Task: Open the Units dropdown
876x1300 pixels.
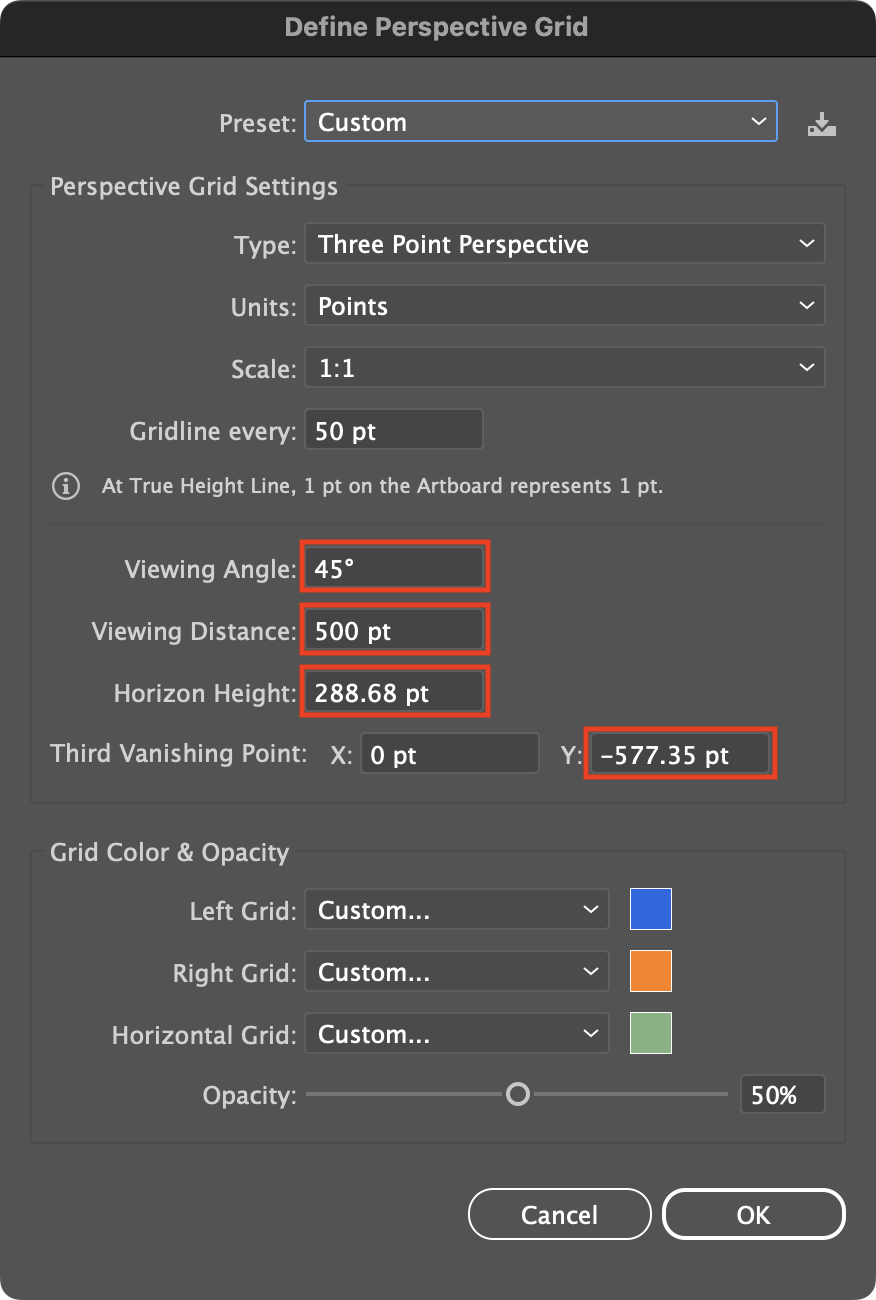Action: pyautogui.click(x=564, y=306)
